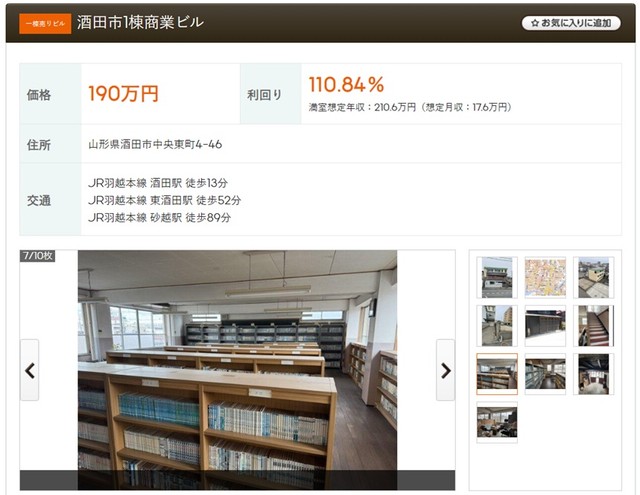Viewport: 640px width, 495px height.
Task: Show next photo with right arrow
Action: pyautogui.click(x=445, y=370)
